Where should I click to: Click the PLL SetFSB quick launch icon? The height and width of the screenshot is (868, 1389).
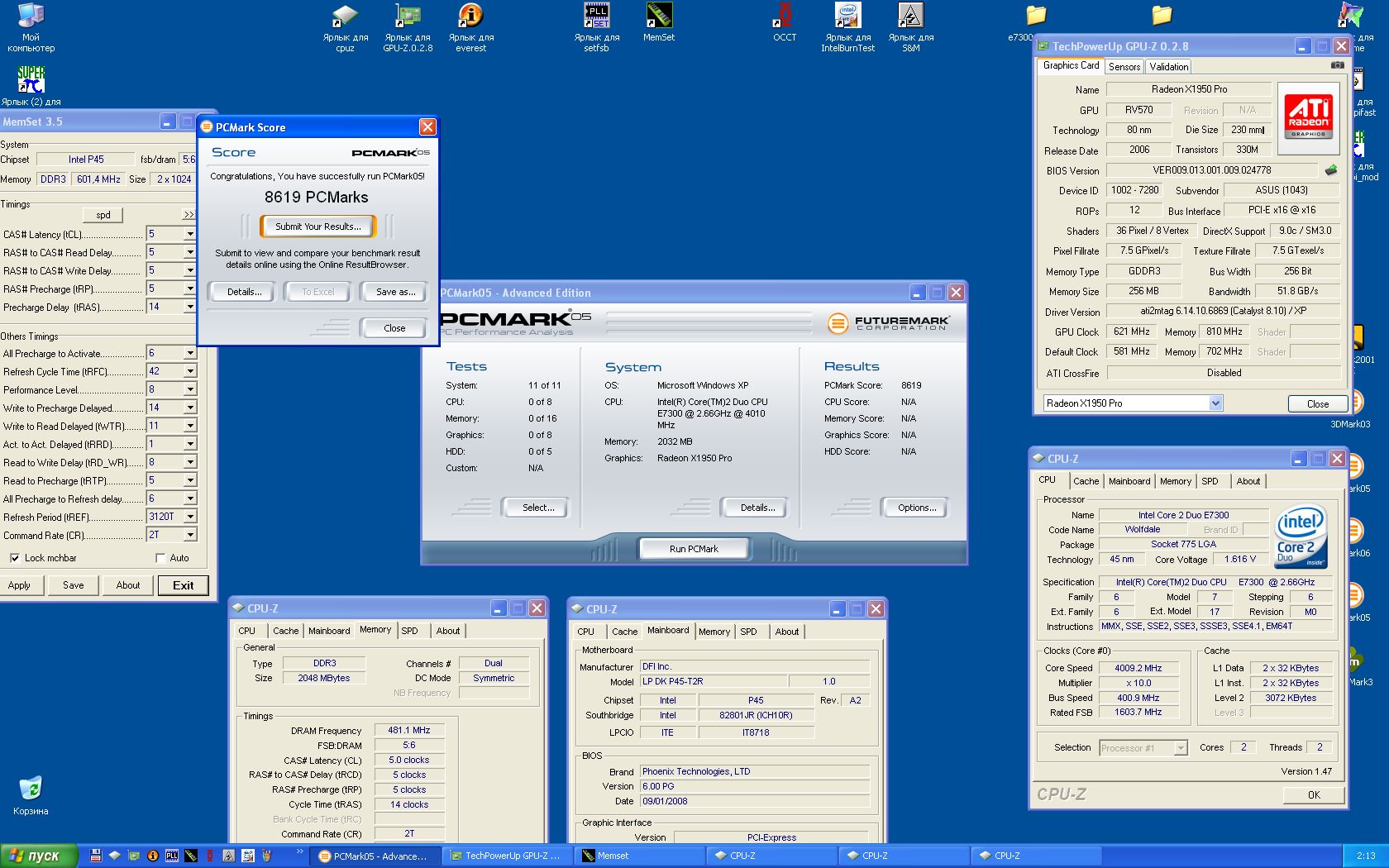(171, 856)
